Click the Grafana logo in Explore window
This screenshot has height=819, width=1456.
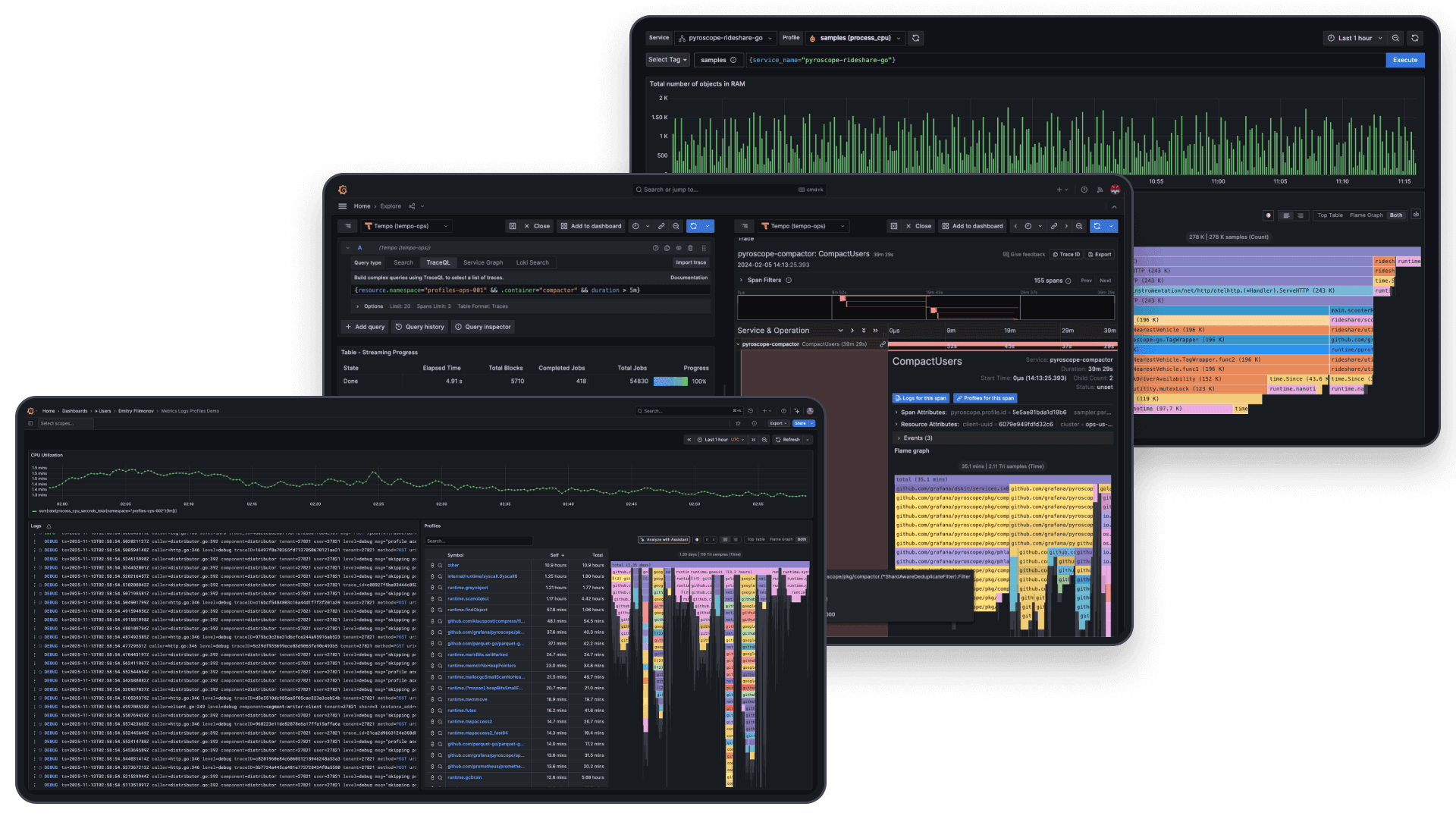coord(343,190)
